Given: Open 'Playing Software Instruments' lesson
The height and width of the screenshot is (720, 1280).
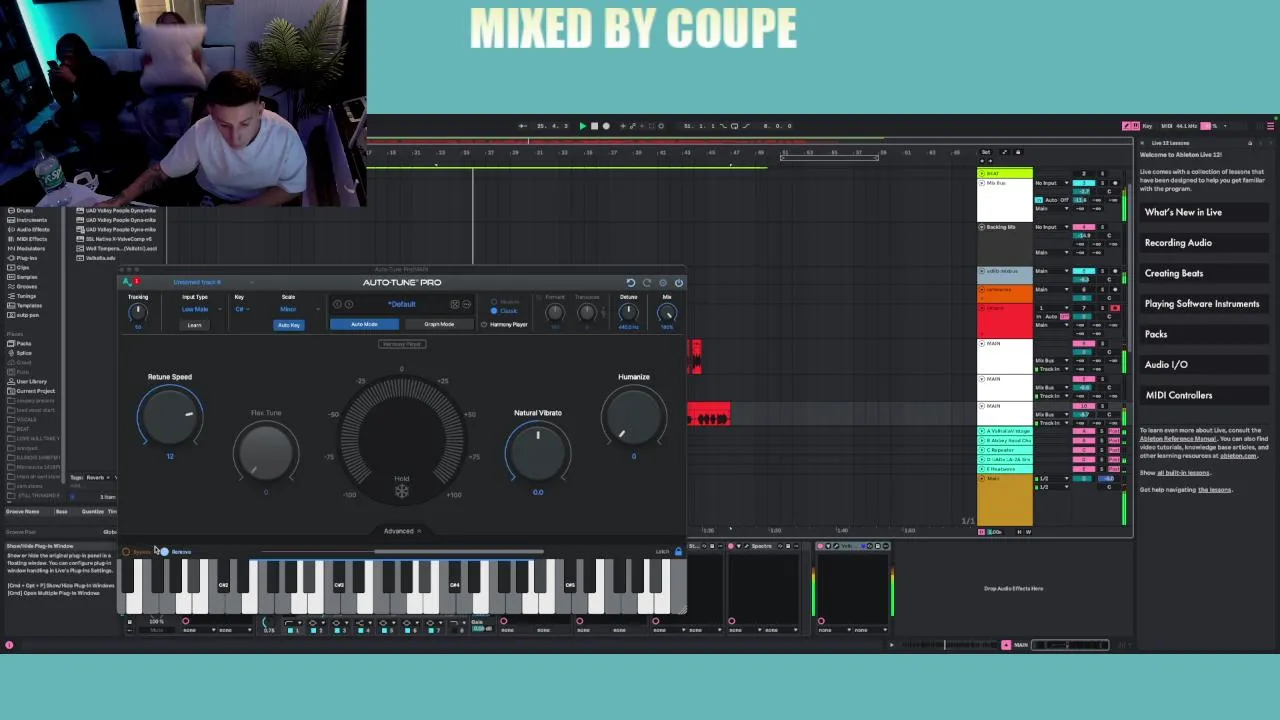Looking at the screenshot, I should point(1202,304).
